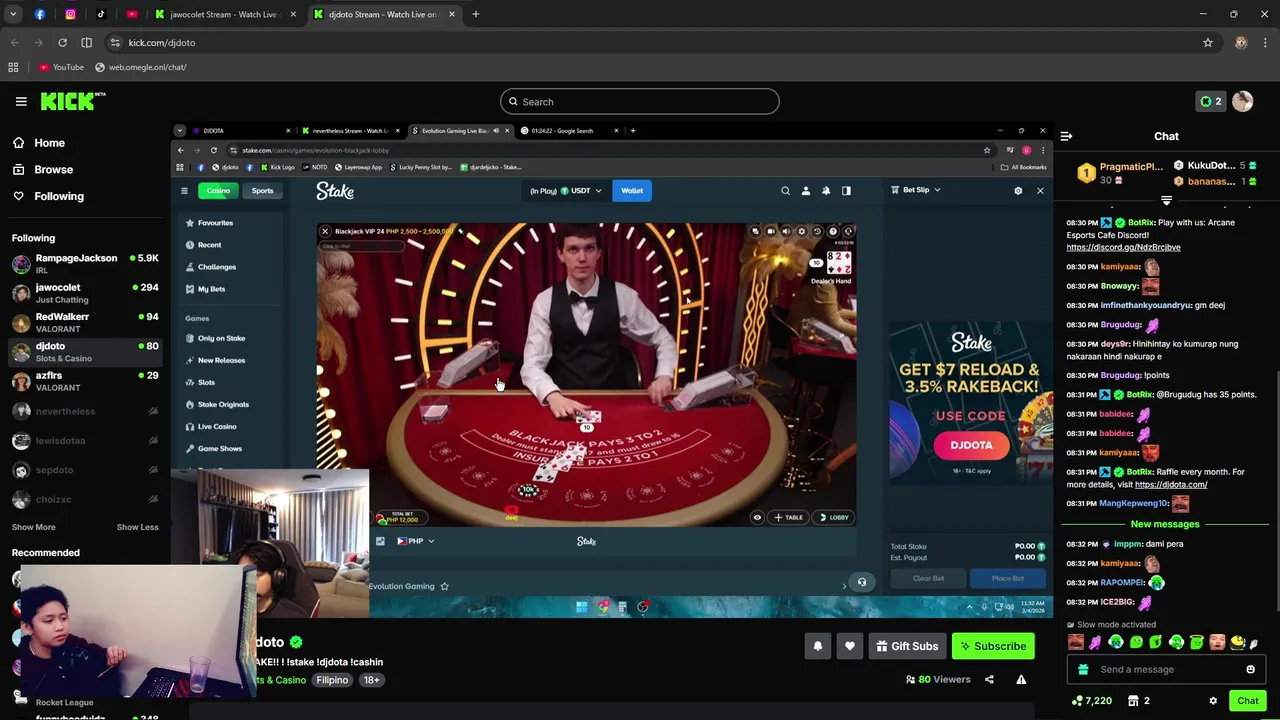Open jawocolet channel in sidebar
The height and width of the screenshot is (720, 1280).
point(85,293)
